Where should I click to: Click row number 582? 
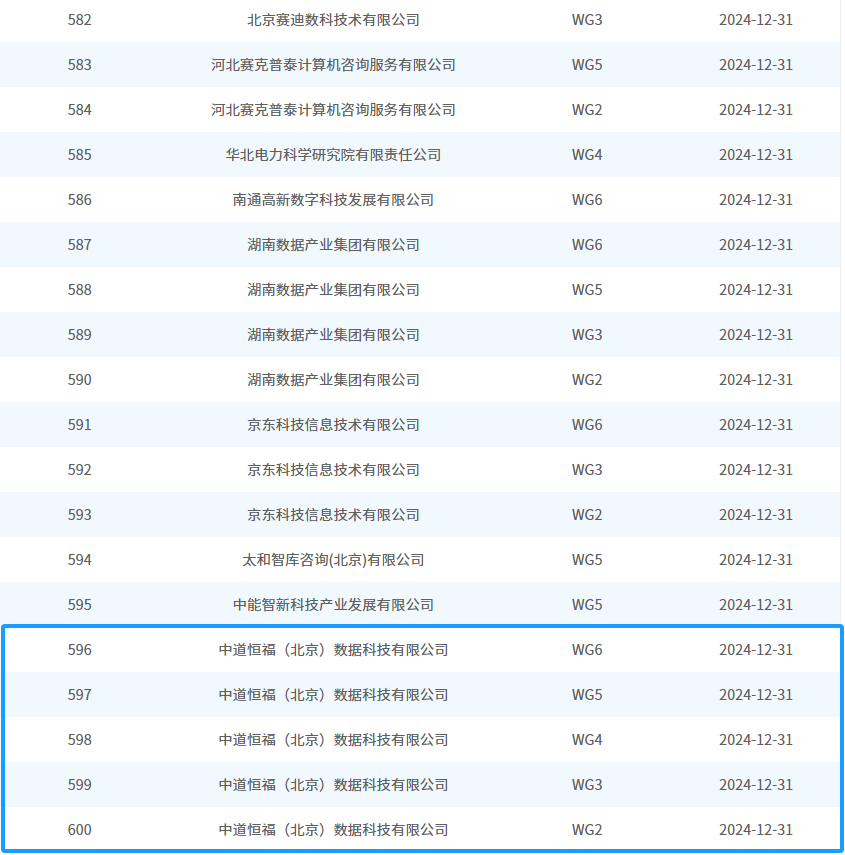click(79, 20)
